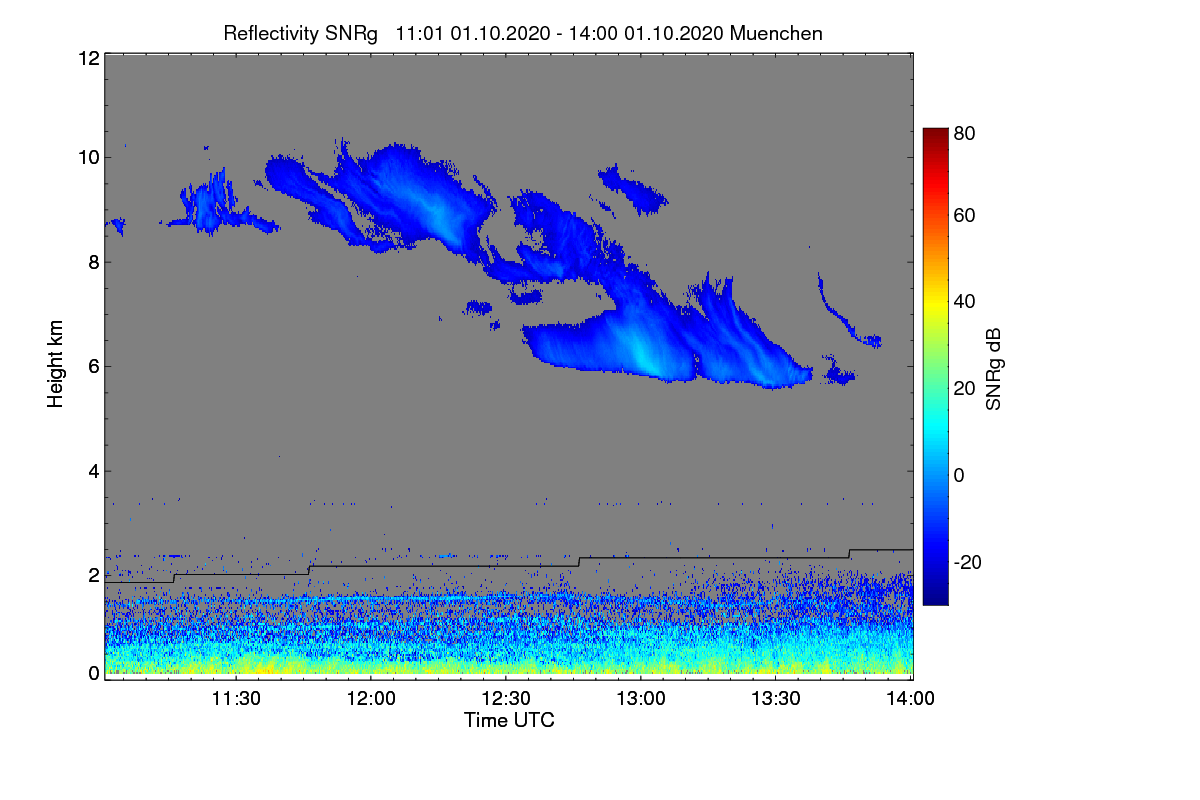Viewport: 1200px width, 800px height.
Task: Click the start date '11:01 01.10.2020' in title
Action: coord(471,33)
